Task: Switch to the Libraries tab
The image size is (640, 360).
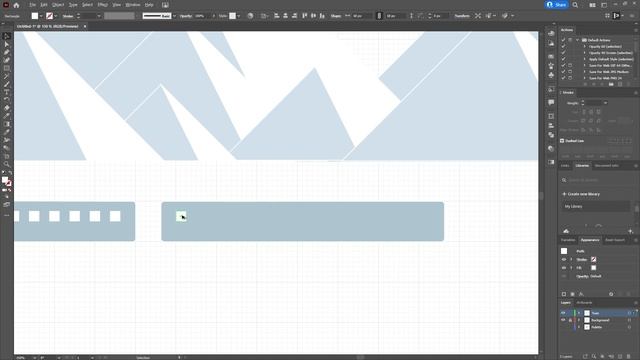Action: 582,166
